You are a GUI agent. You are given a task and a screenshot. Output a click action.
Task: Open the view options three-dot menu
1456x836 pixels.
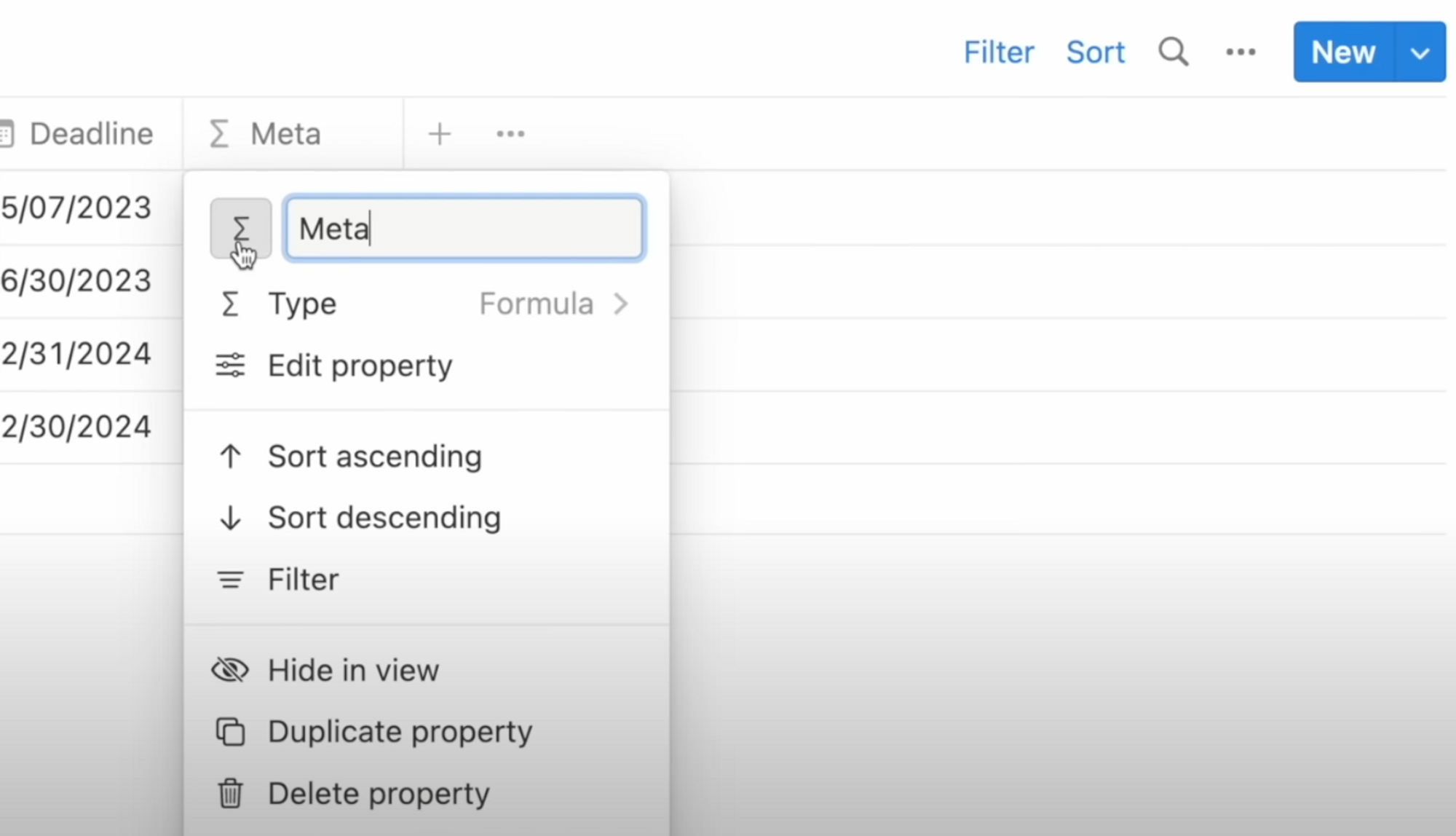(1241, 52)
